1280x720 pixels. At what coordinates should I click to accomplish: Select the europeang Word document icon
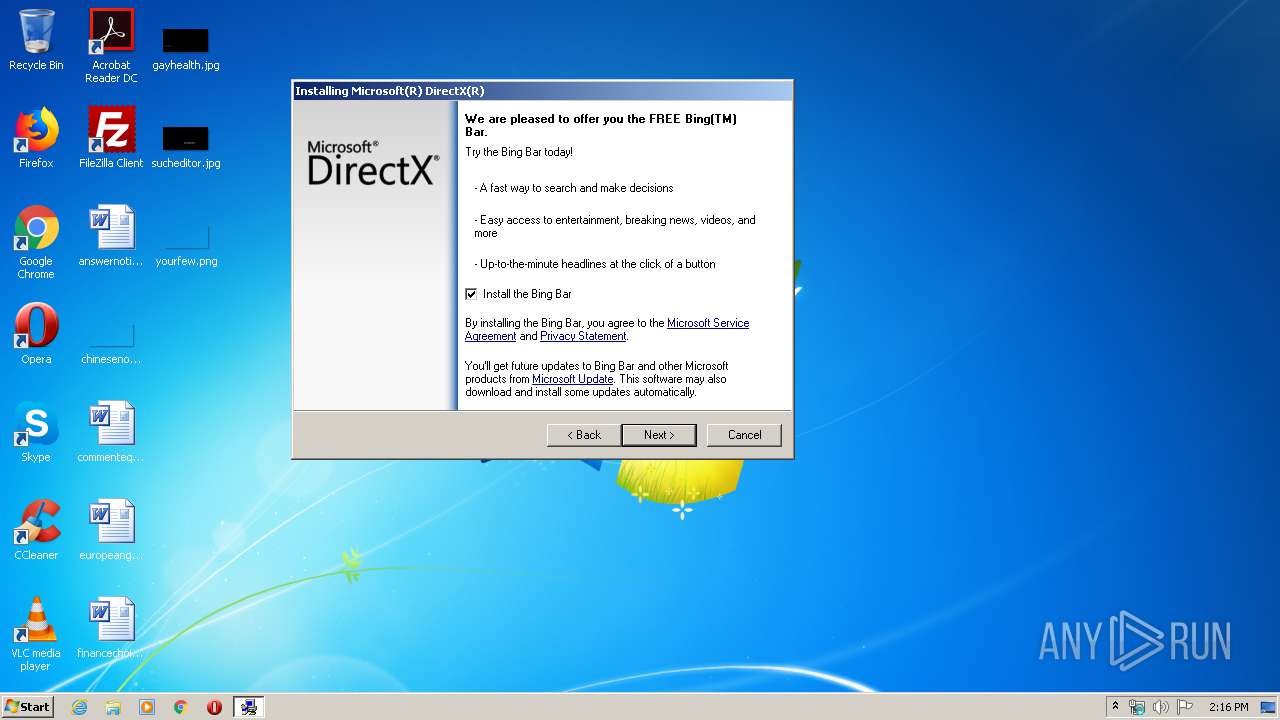coord(111,530)
